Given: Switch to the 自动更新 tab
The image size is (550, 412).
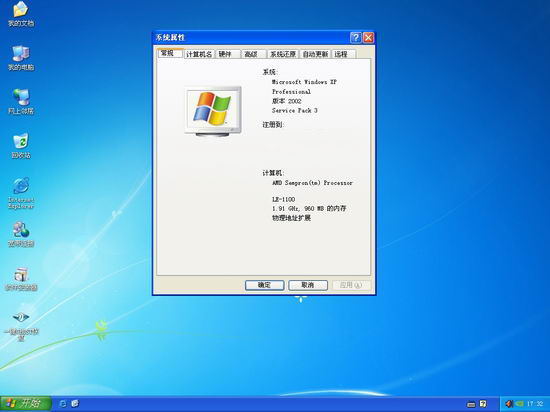Looking at the screenshot, I should click(x=315, y=54).
